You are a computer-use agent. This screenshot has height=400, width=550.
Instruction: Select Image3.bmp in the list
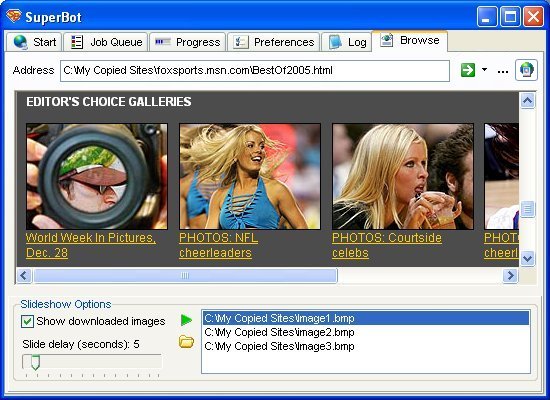point(366,346)
